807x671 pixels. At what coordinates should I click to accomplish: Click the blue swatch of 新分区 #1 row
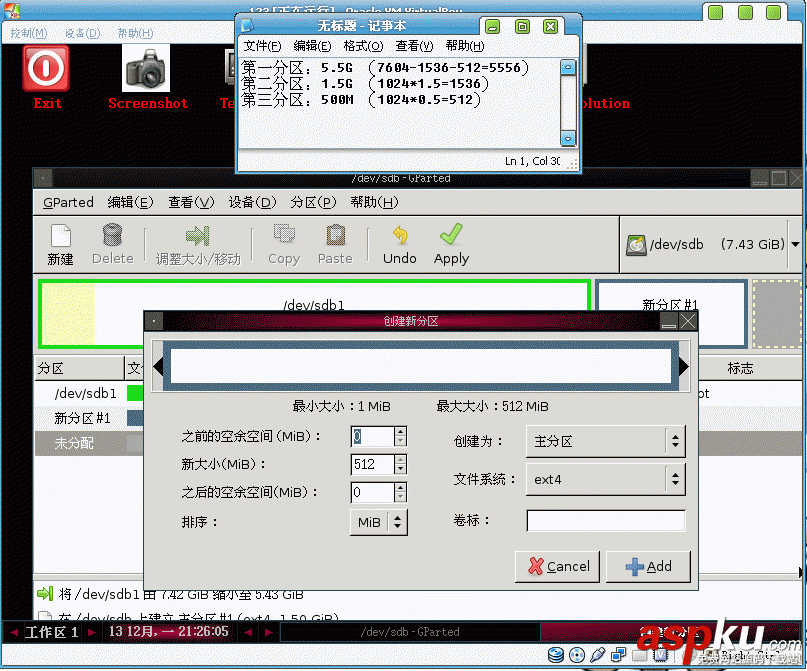(135, 418)
